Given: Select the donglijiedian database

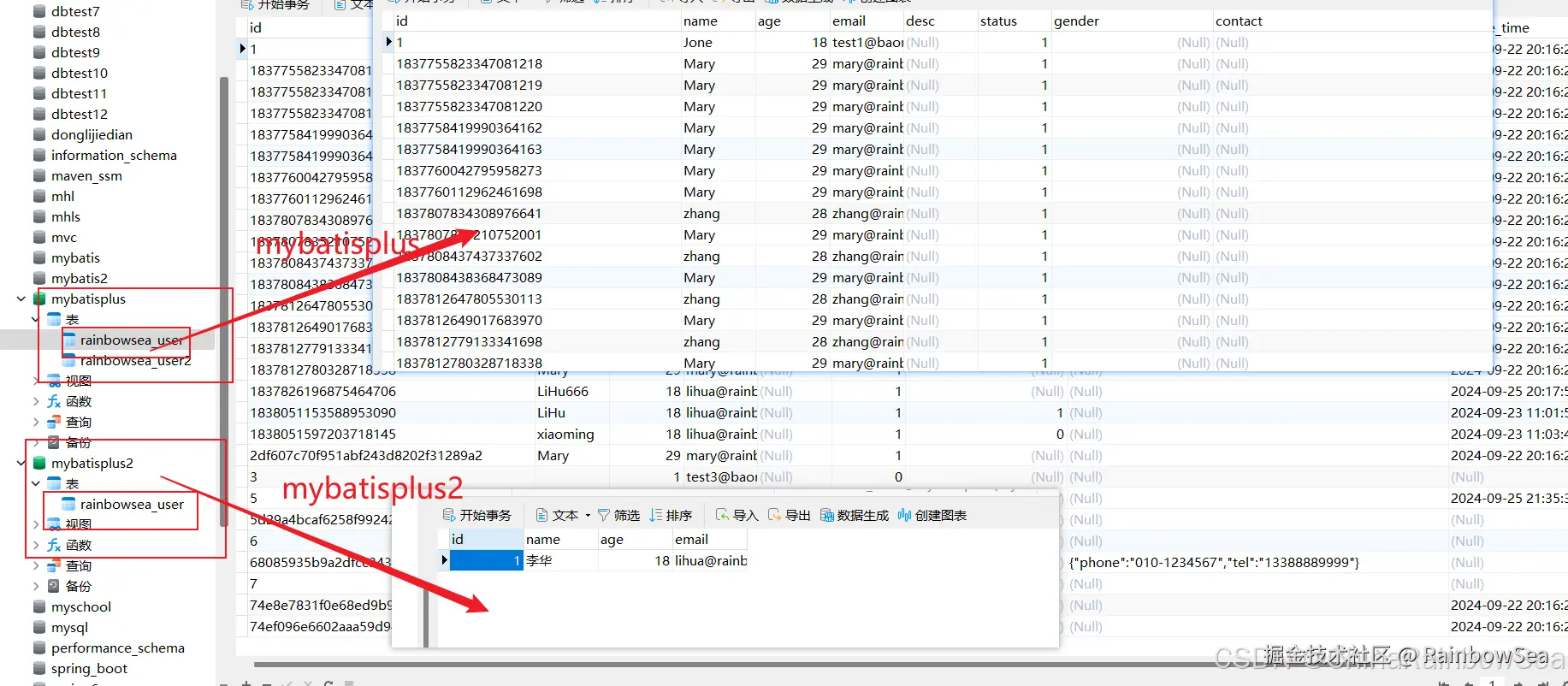Looking at the screenshot, I should pyautogui.click(x=92, y=134).
